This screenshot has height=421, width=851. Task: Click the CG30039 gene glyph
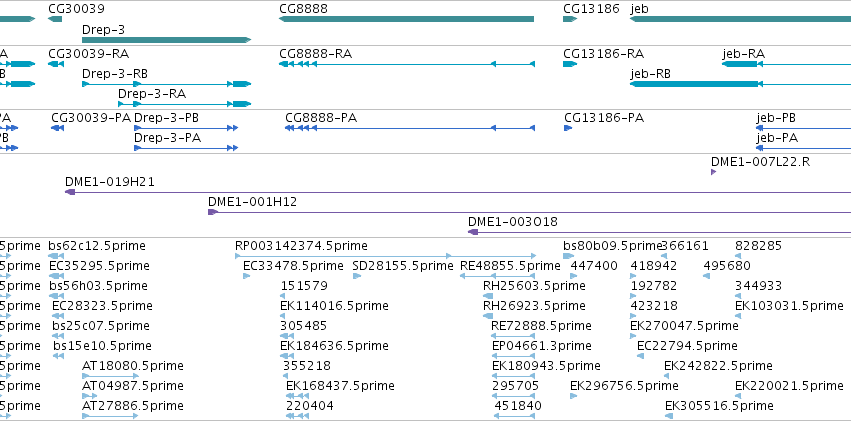55,19
